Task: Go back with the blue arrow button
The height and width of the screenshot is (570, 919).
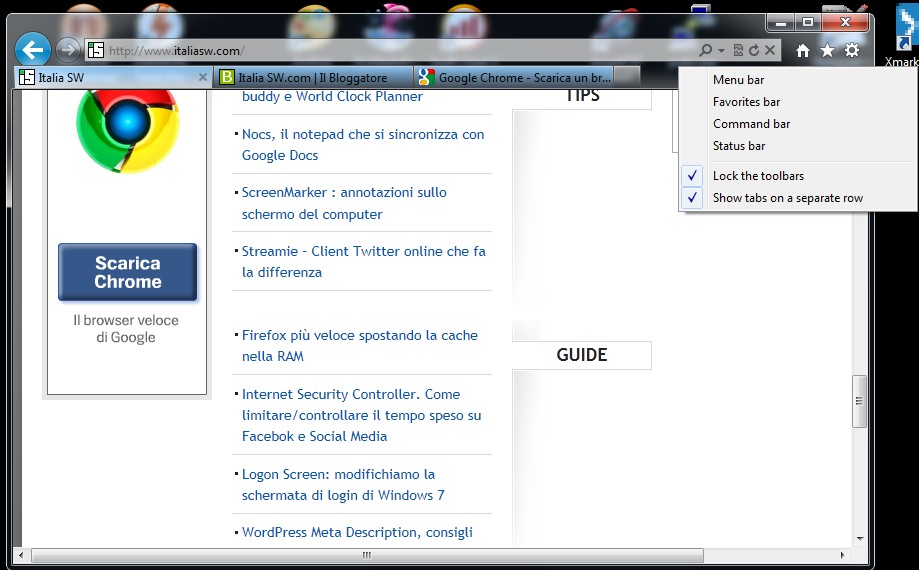Action: coord(32,50)
